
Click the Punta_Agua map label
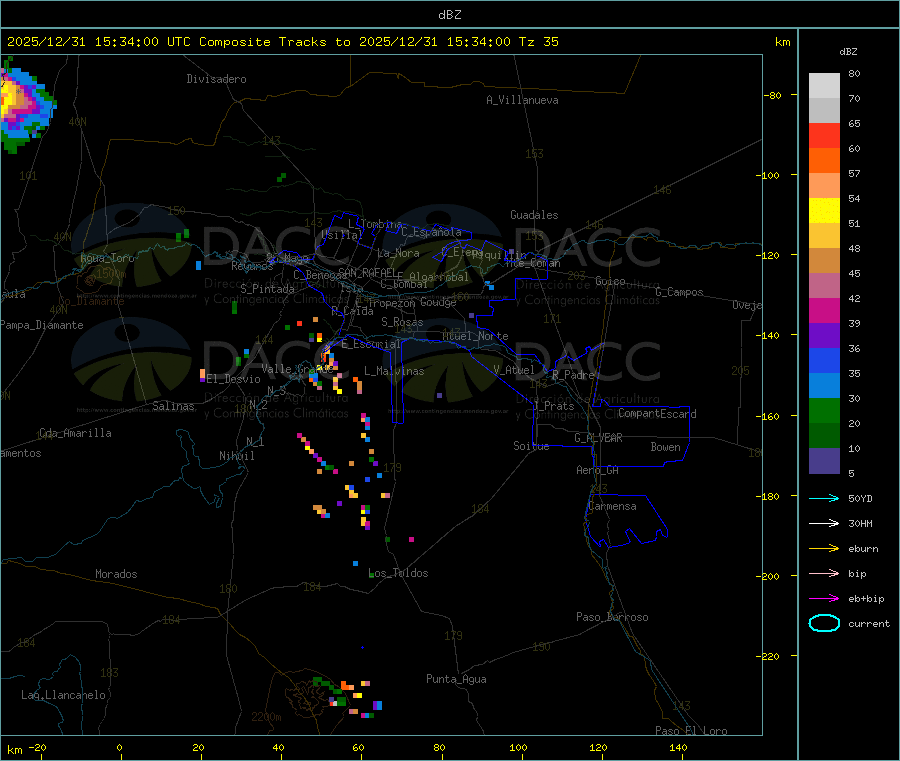[456, 679]
